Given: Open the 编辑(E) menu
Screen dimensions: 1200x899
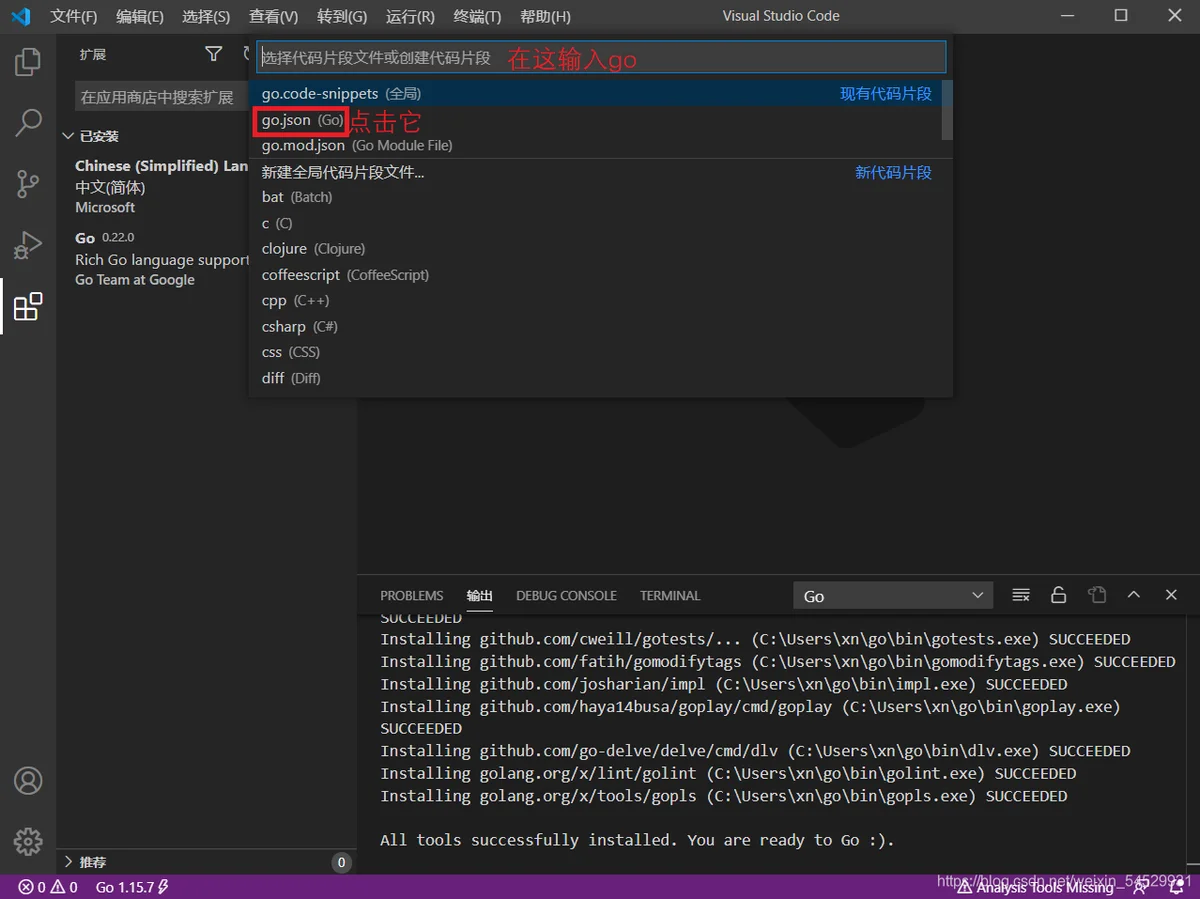Looking at the screenshot, I should pyautogui.click(x=140, y=16).
